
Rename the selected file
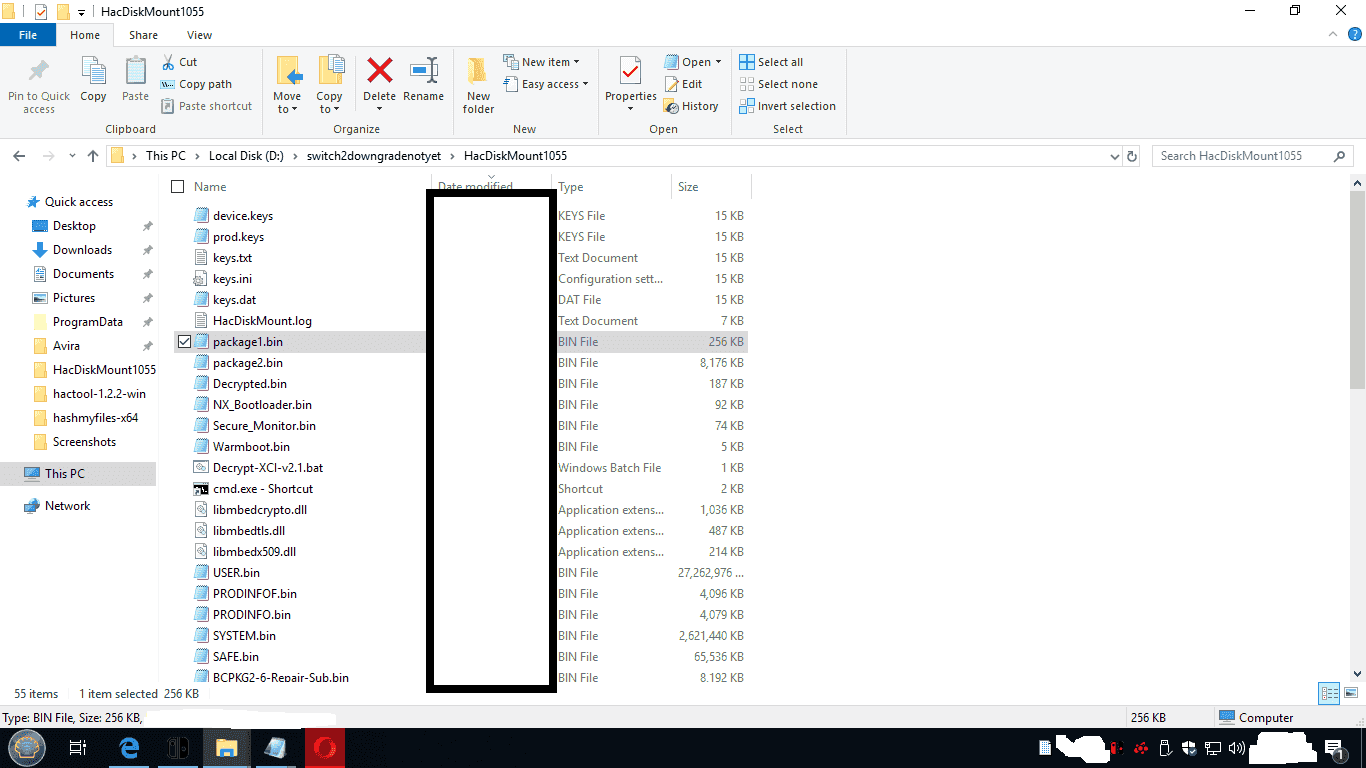click(x=424, y=79)
